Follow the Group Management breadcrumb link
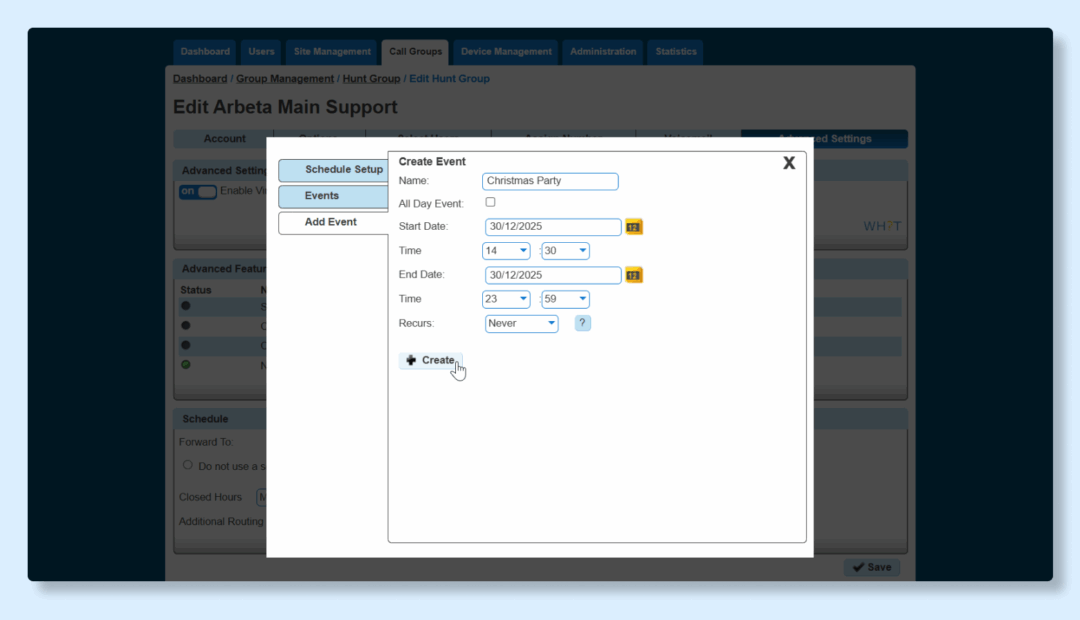The width and height of the screenshot is (1080, 620). coord(285,79)
